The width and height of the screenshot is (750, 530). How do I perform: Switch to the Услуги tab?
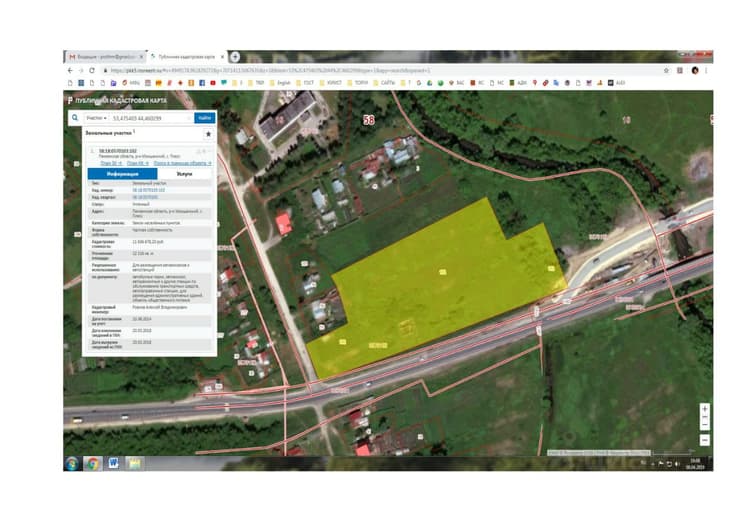184,174
